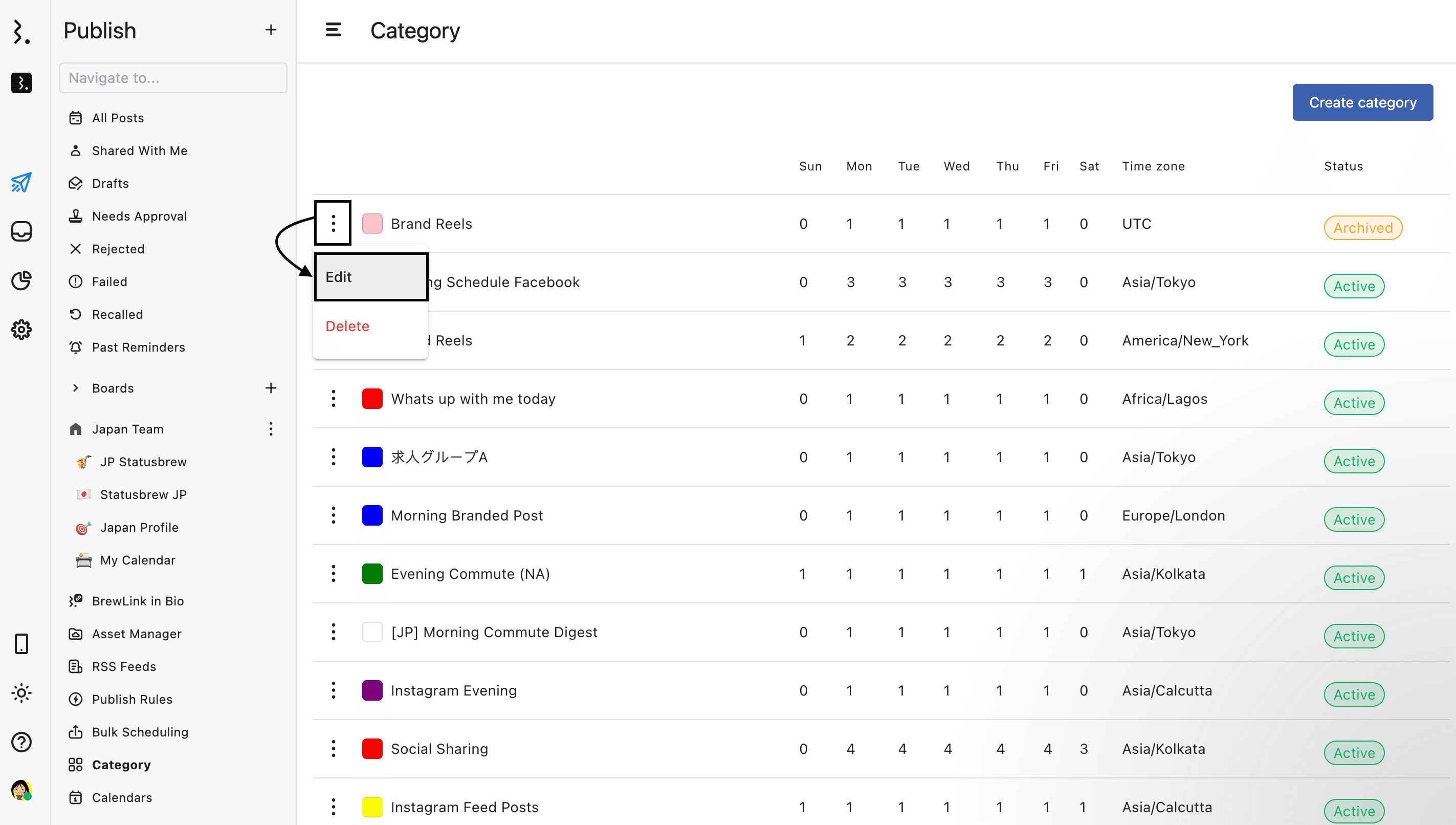Viewport: 1456px width, 825px height.
Task: Collapse sidebar with hamburger menu icon
Action: (333, 30)
